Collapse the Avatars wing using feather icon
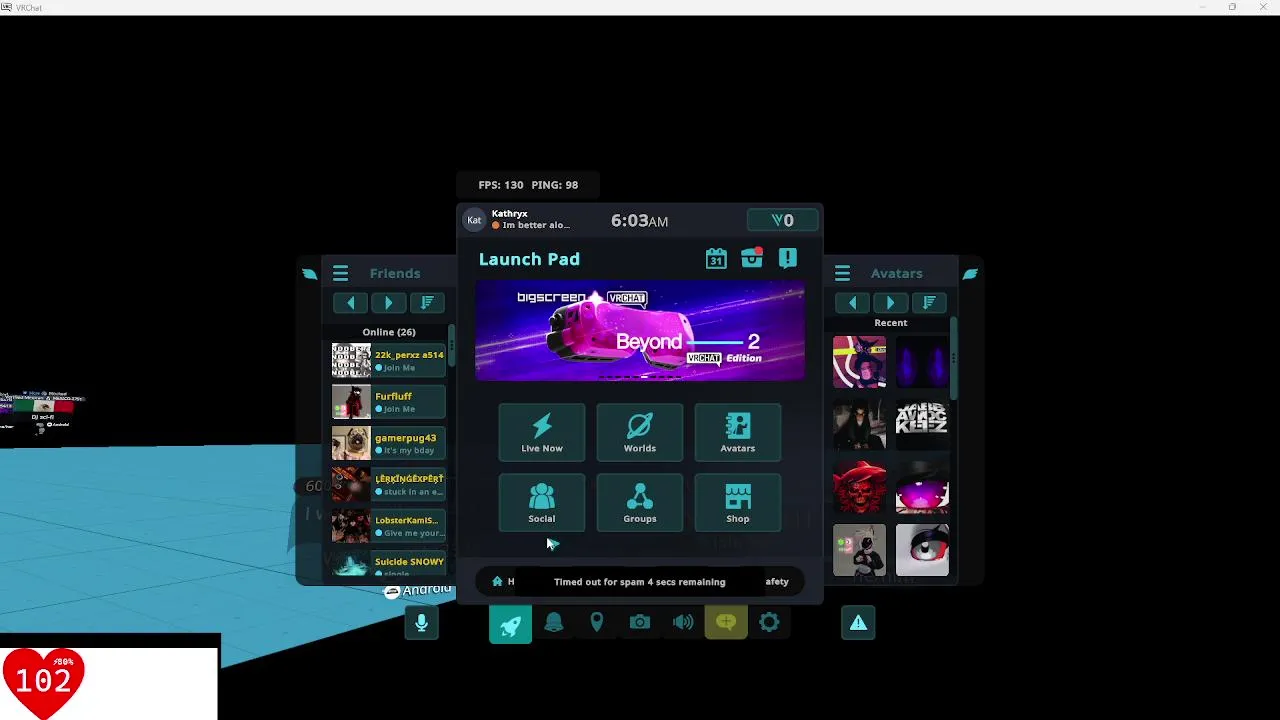 [x=970, y=273]
